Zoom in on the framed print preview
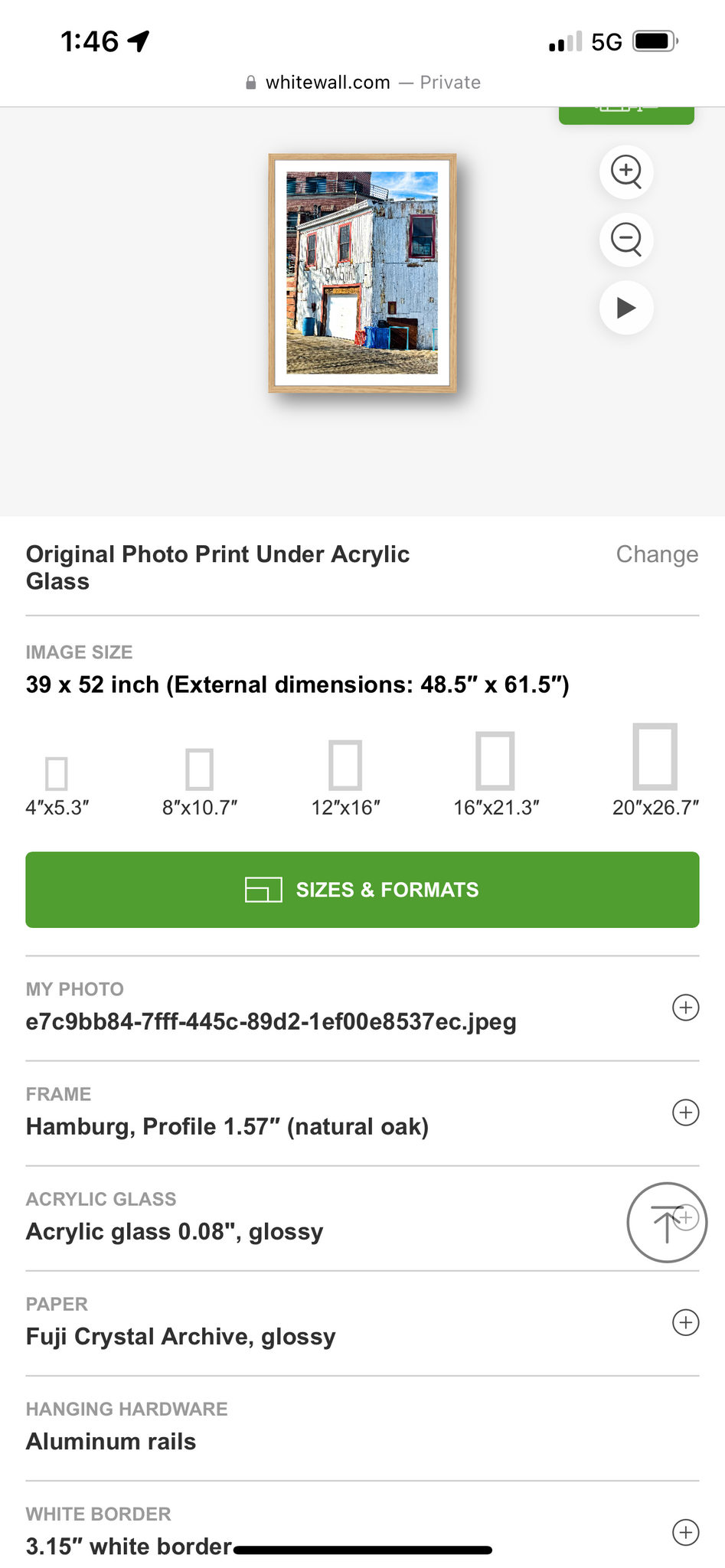Viewport: 725px width, 1568px height. (626, 171)
